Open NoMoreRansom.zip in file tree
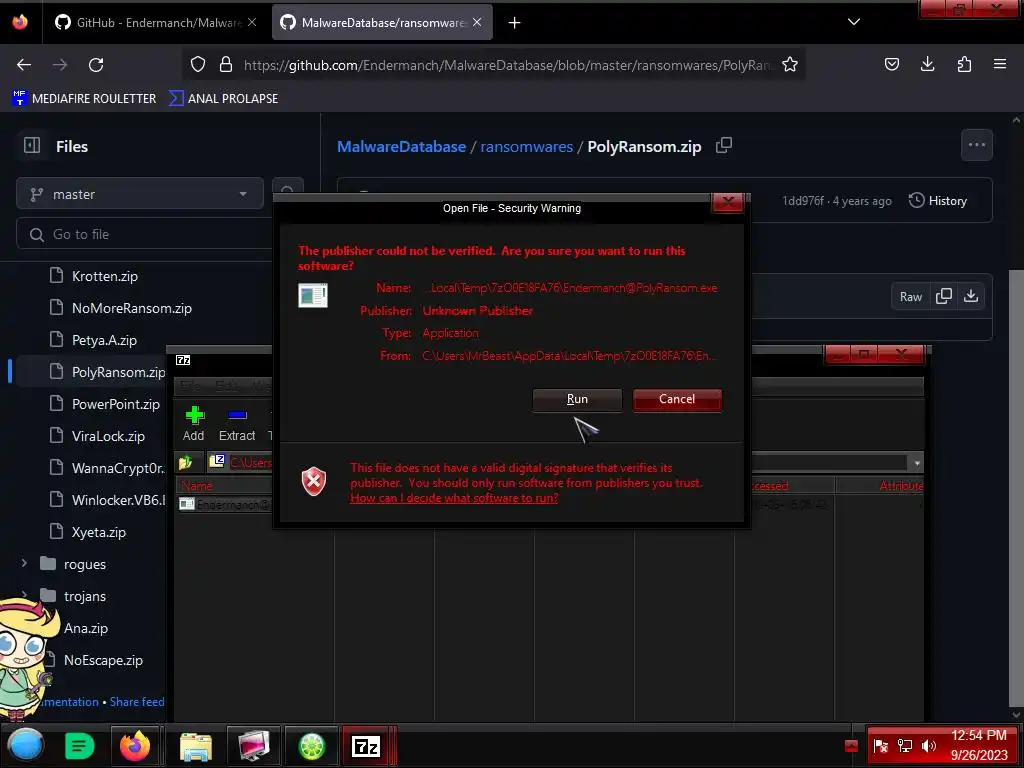The height and width of the screenshot is (768, 1024). [131, 308]
